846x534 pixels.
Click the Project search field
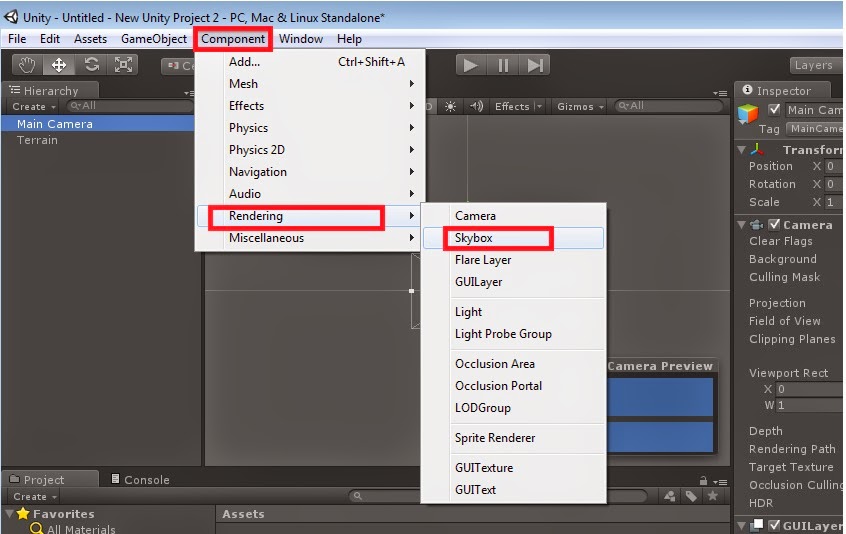tap(497, 496)
